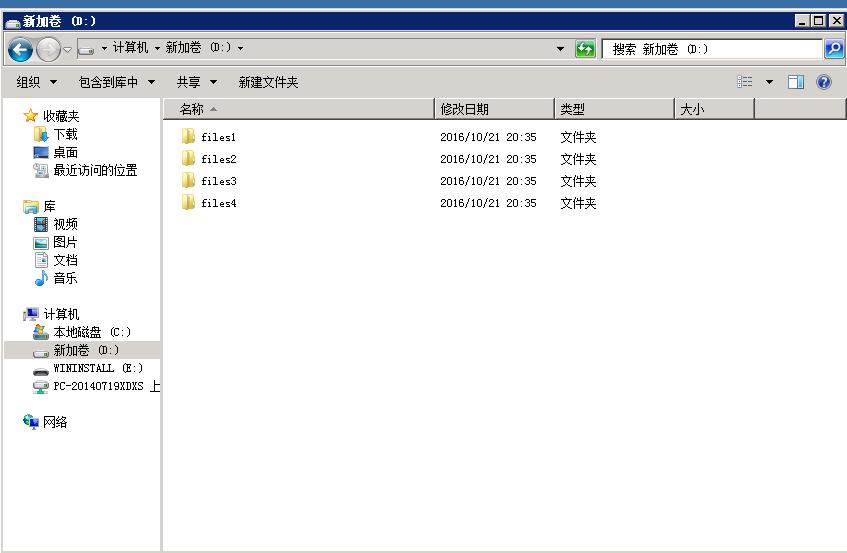Click 新建文件夹 button
The height and width of the screenshot is (553, 847).
click(x=268, y=82)
